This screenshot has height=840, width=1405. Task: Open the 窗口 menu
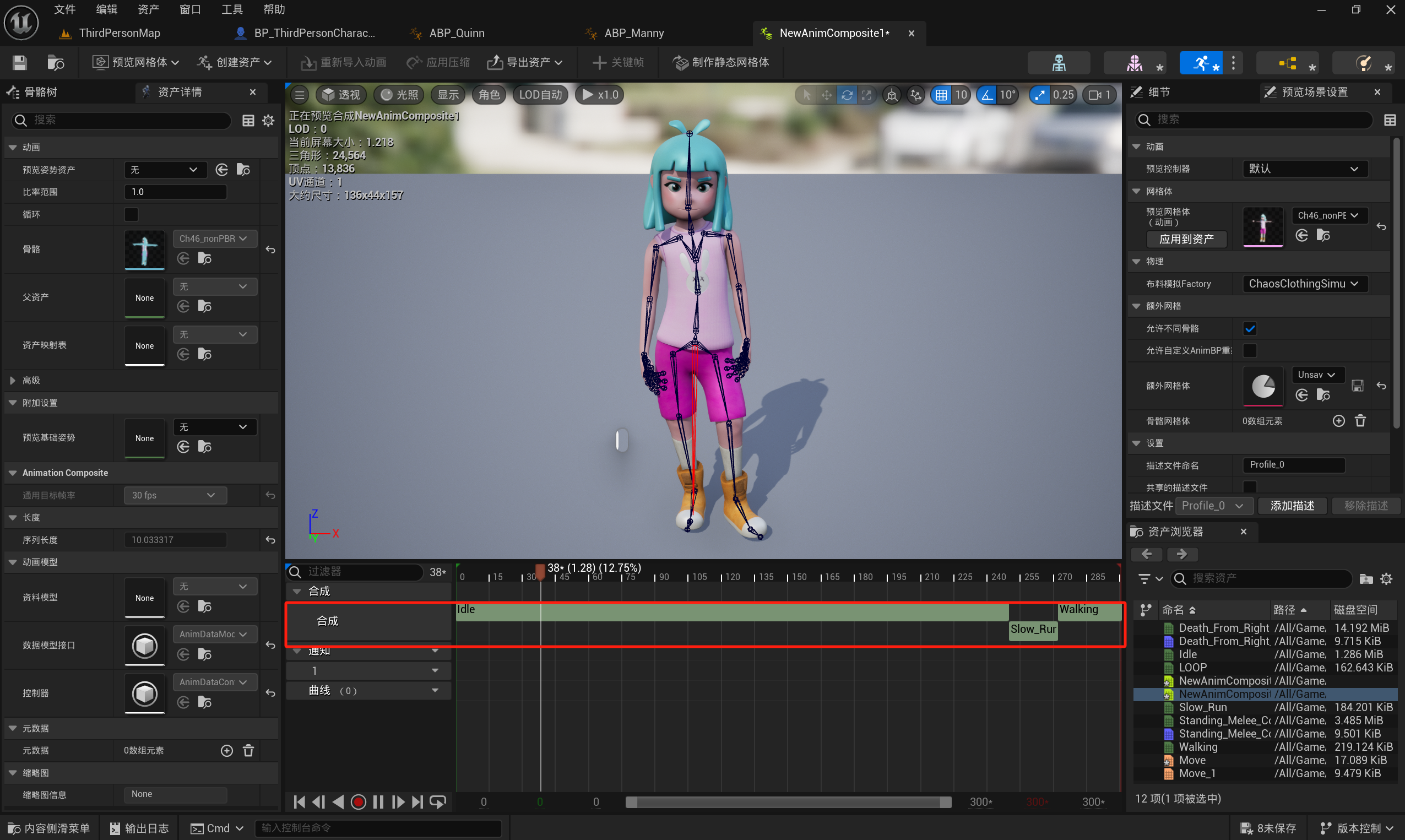pos(189,9)
